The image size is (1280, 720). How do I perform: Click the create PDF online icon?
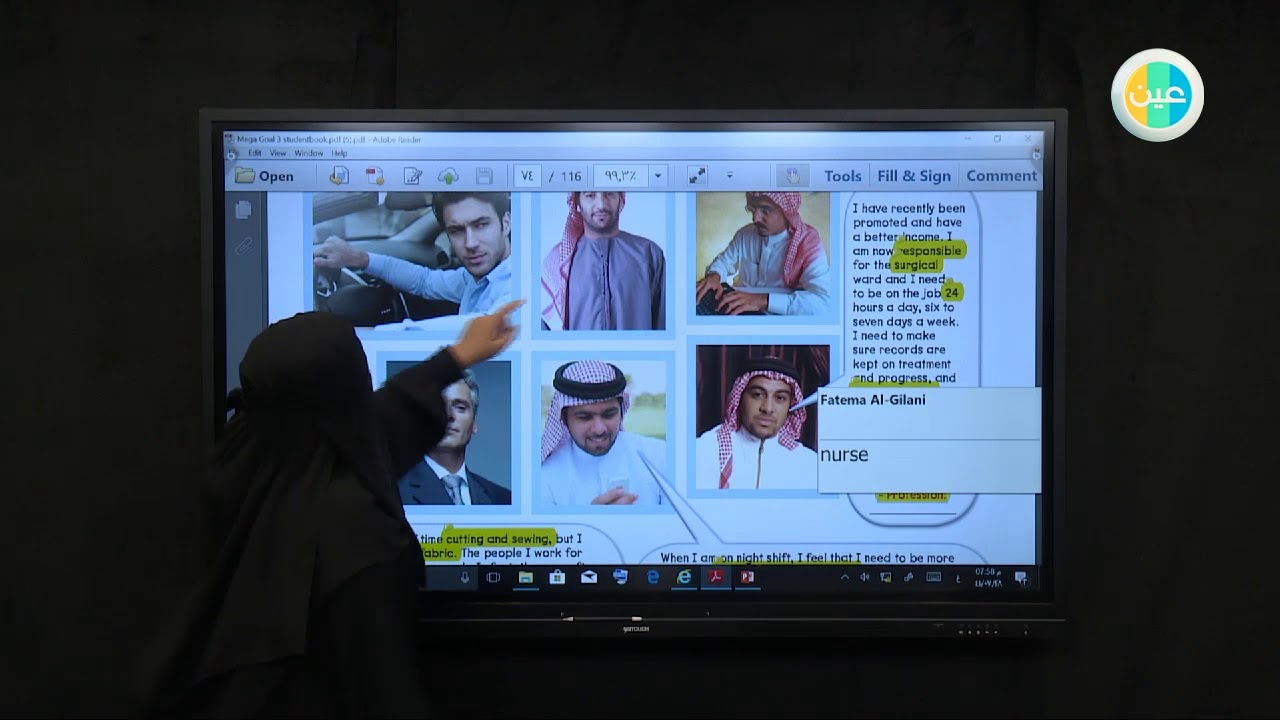coord(339,176)
